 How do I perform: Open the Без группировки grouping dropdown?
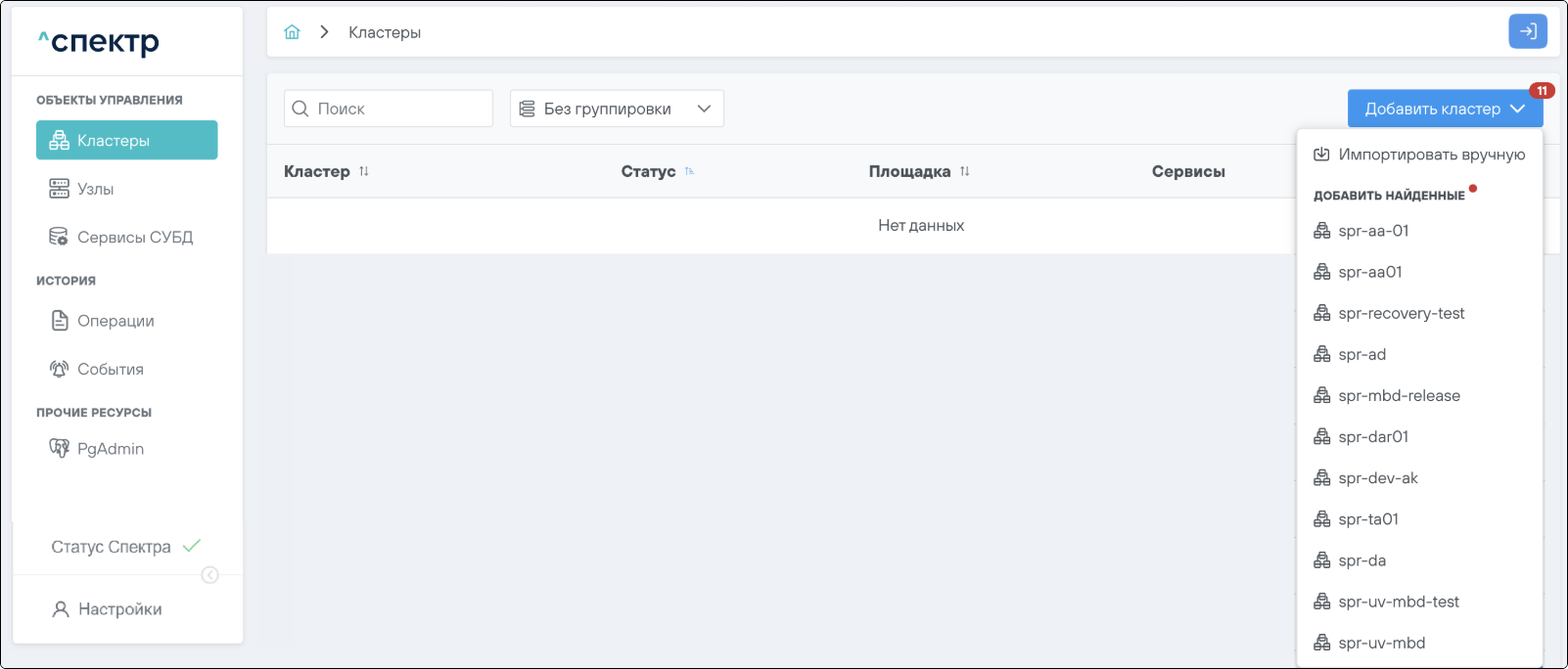(x=616, y=109)
